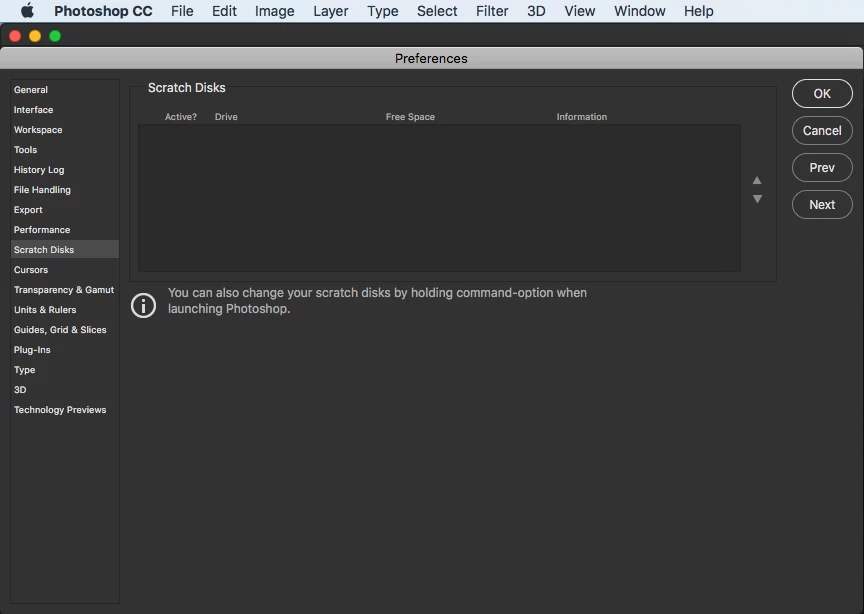
Task: Open the 3D menu in menu bar
Action: click(536, 11)
